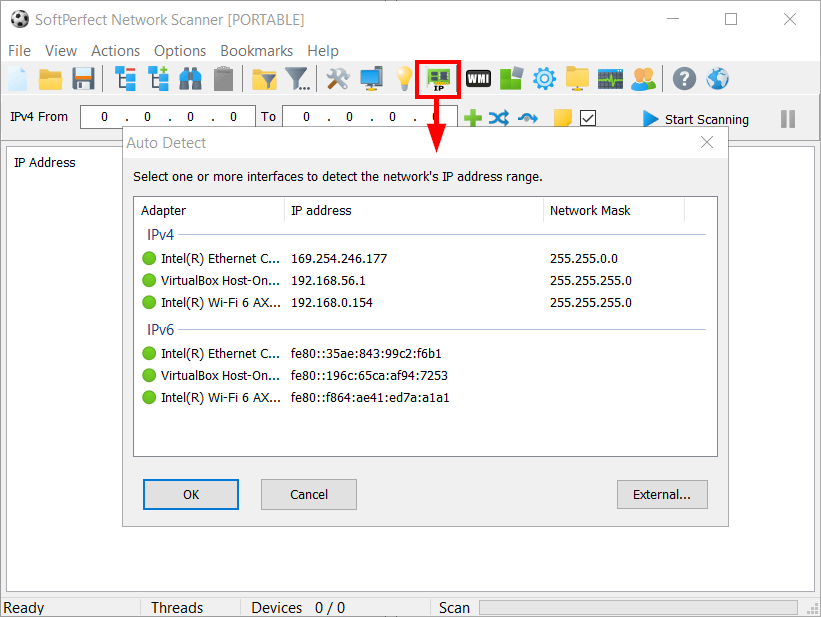
Task: Open file using the yellow folder icon
Action: click(51, 79)
